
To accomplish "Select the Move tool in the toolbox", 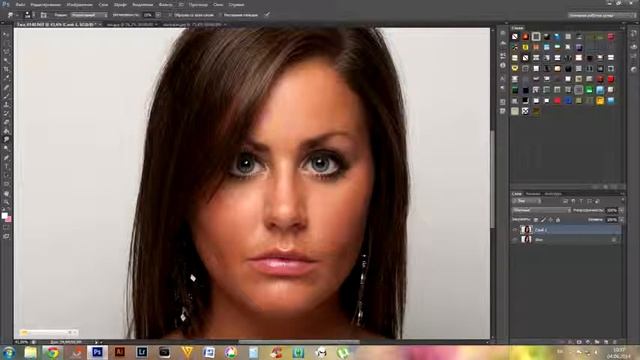I will [6, 34].
